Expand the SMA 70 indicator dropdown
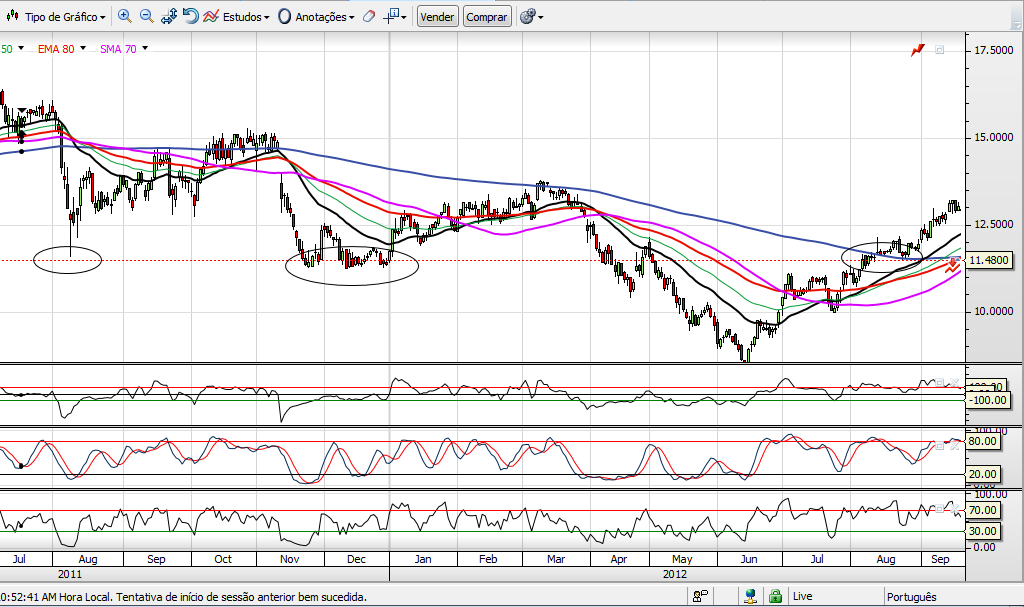1024x607 pixels. pyautogui.click(x=124, y=49)
